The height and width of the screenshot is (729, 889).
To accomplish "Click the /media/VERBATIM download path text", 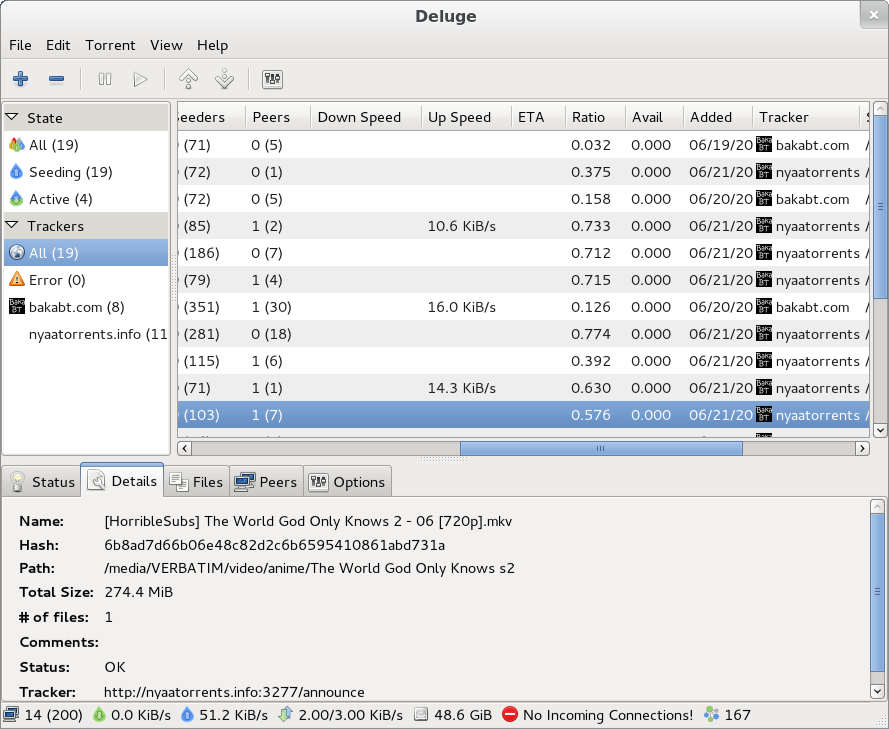I will [x=310, y=568].
